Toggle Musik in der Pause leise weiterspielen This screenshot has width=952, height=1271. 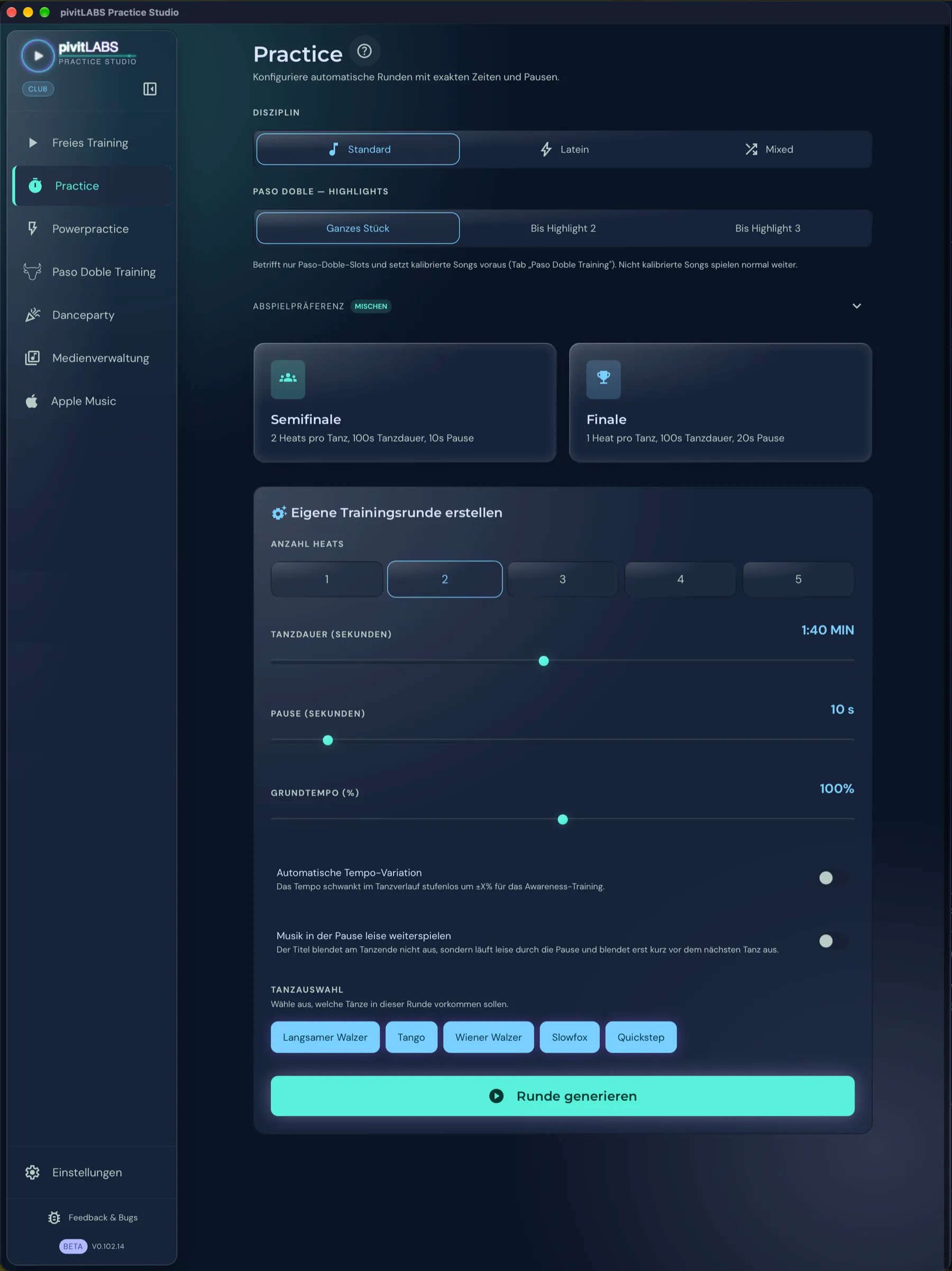[832, 941]
